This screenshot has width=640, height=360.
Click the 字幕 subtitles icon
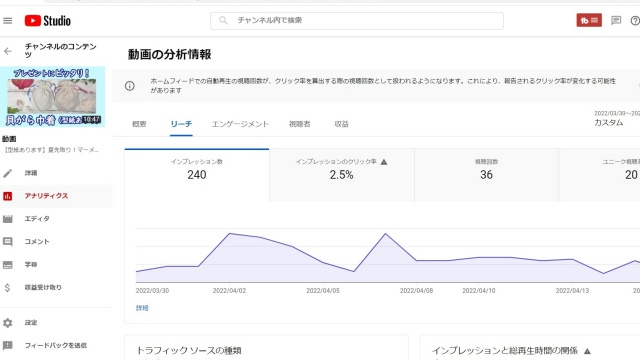[x=8, y=264]
